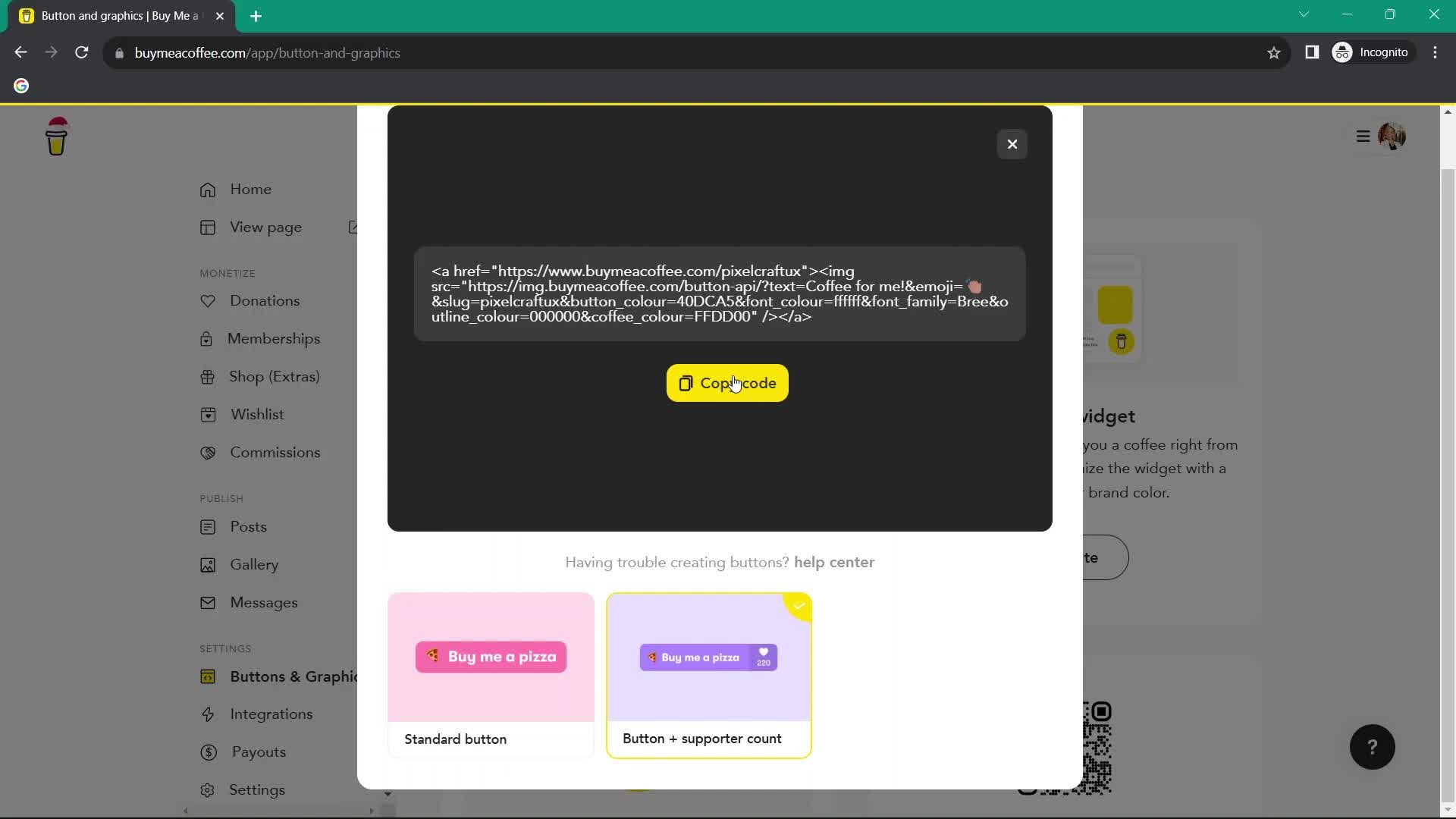This screenshot has height=819, width=1456.
Task: Close the Button and graphics tab
Action: [x=219, y=16]
